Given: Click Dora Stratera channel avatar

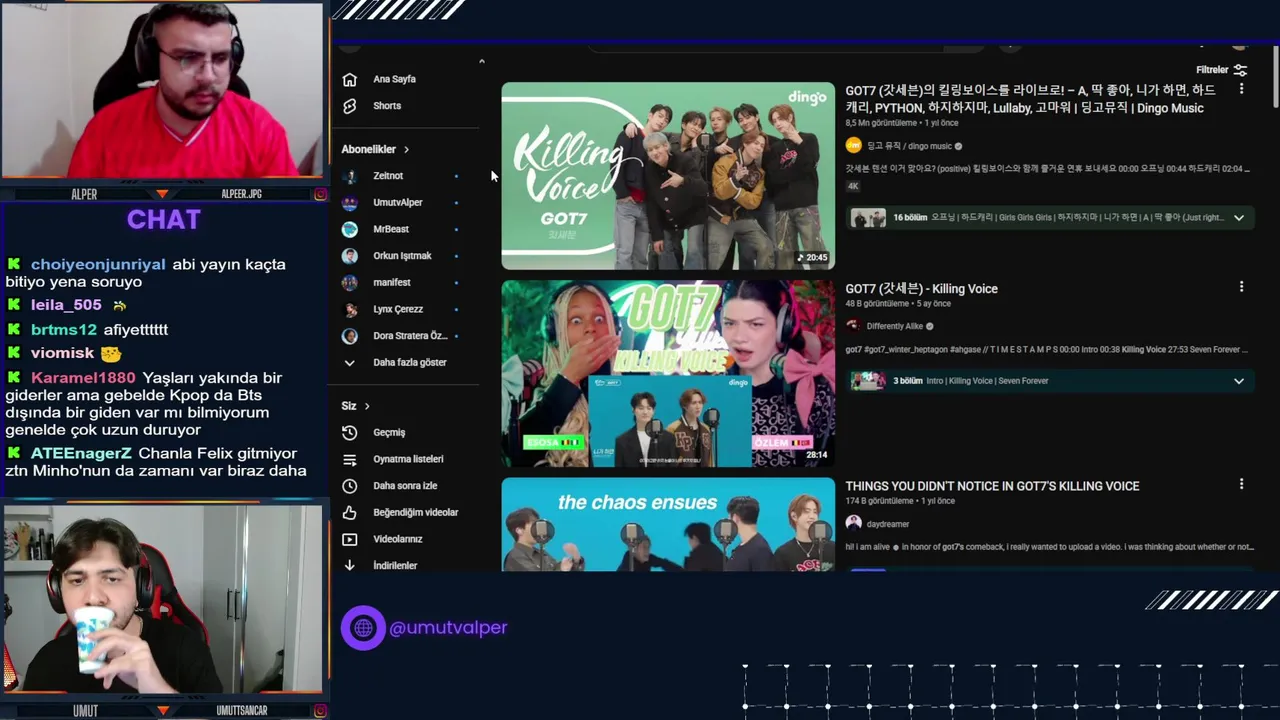Looking at the screenshot, I should click(350, 336).
